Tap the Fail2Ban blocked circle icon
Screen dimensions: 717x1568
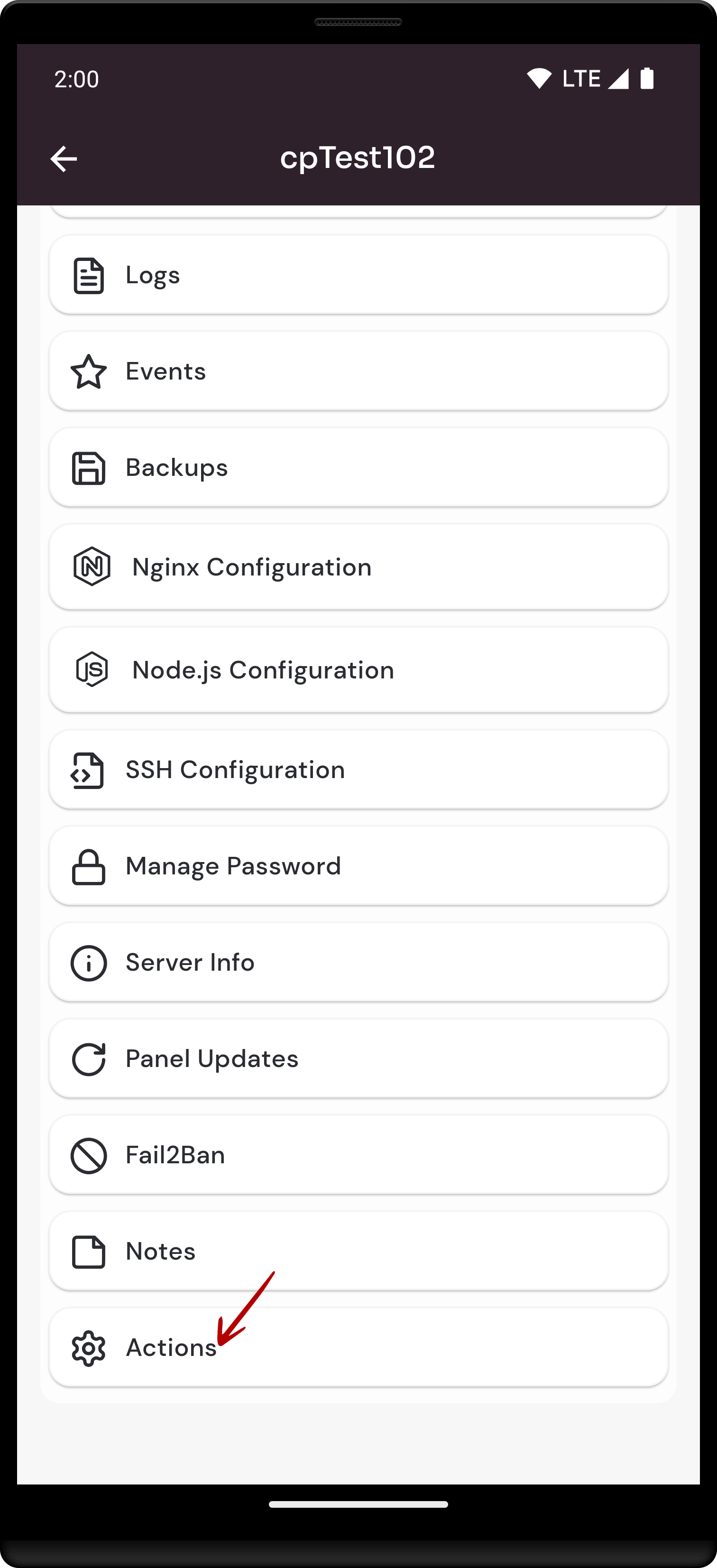[x=89, y=1155]
